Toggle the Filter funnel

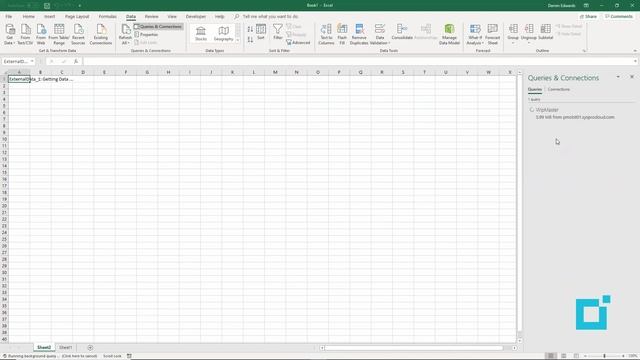coord(278,32)
